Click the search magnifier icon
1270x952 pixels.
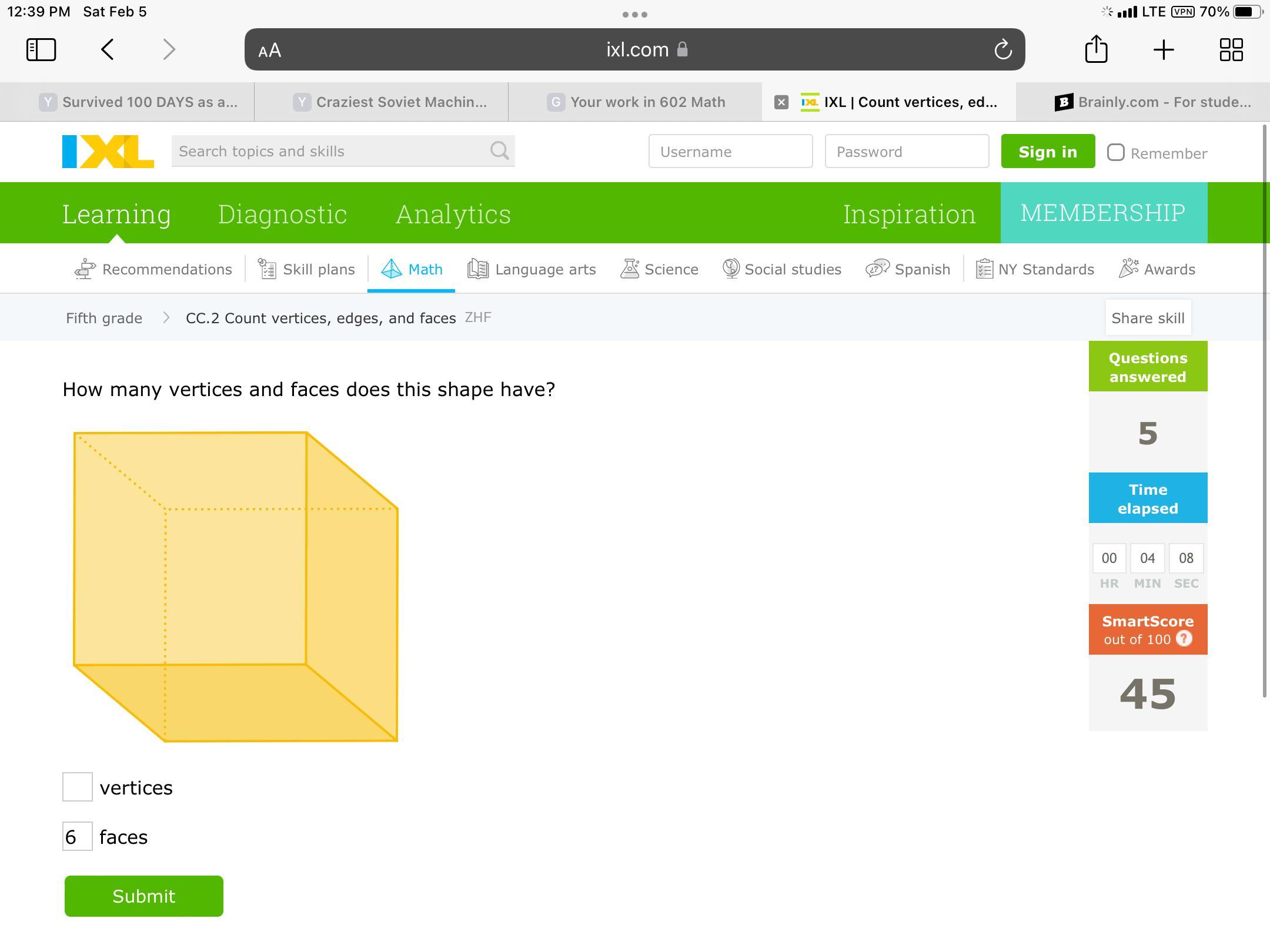pos(499,151)
